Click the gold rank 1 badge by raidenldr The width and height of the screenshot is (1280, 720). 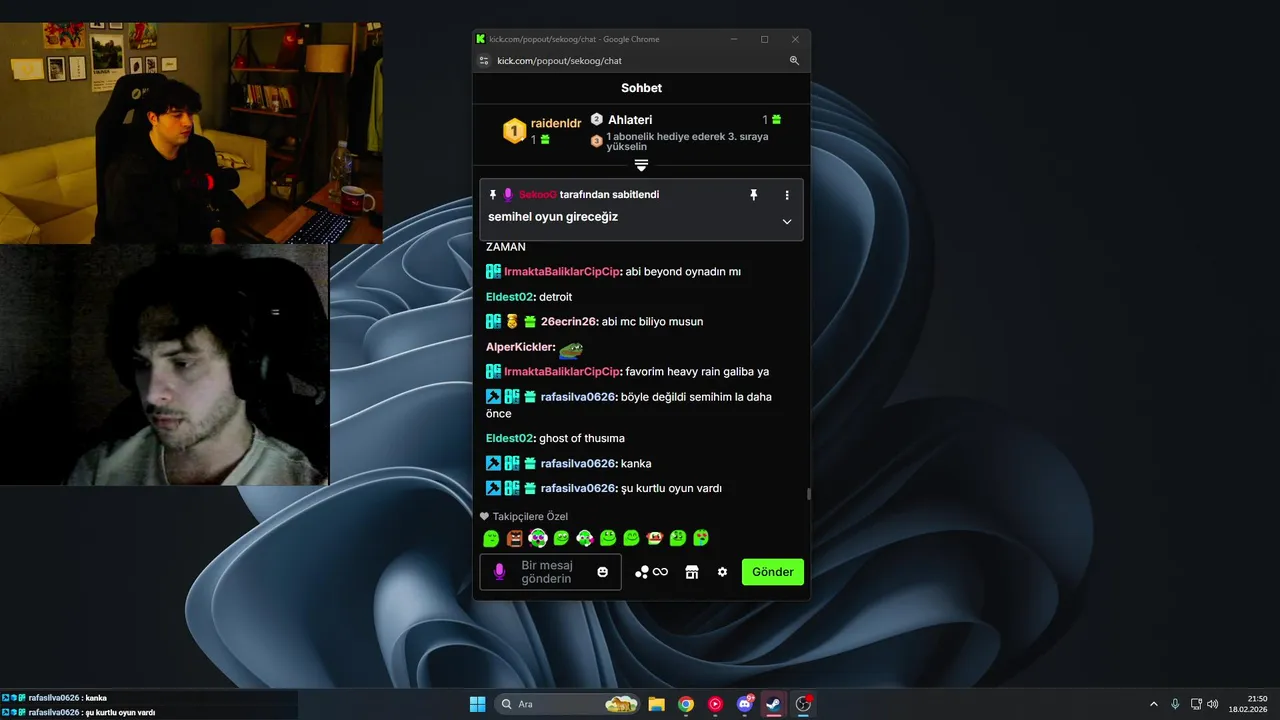point(514,130)
